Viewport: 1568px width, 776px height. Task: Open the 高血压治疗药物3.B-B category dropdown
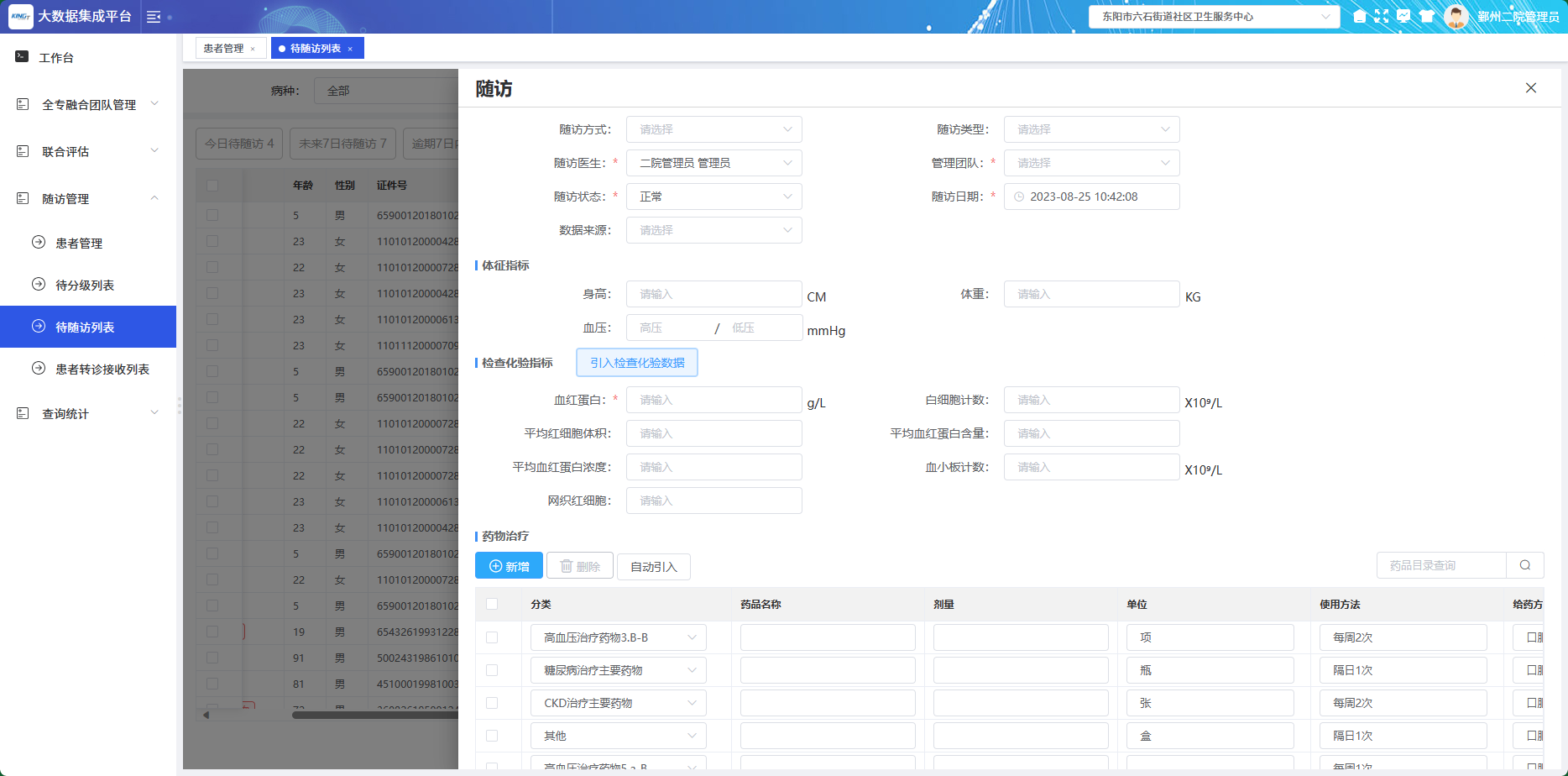619,637
